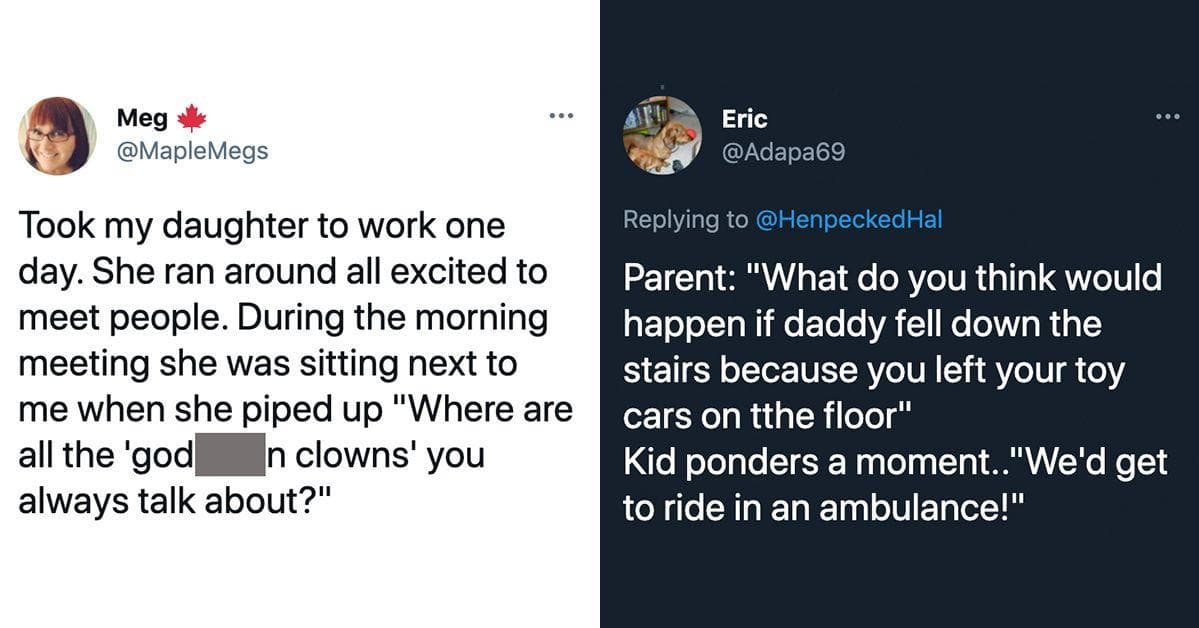Open the @Adapa69 handle
1199x628 pixels.
[783, 152]
